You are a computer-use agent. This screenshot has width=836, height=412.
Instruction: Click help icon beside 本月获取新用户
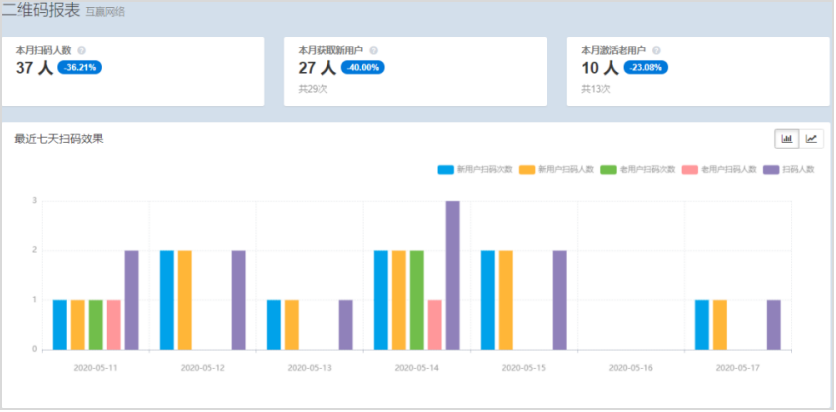(x=373, y=50)
